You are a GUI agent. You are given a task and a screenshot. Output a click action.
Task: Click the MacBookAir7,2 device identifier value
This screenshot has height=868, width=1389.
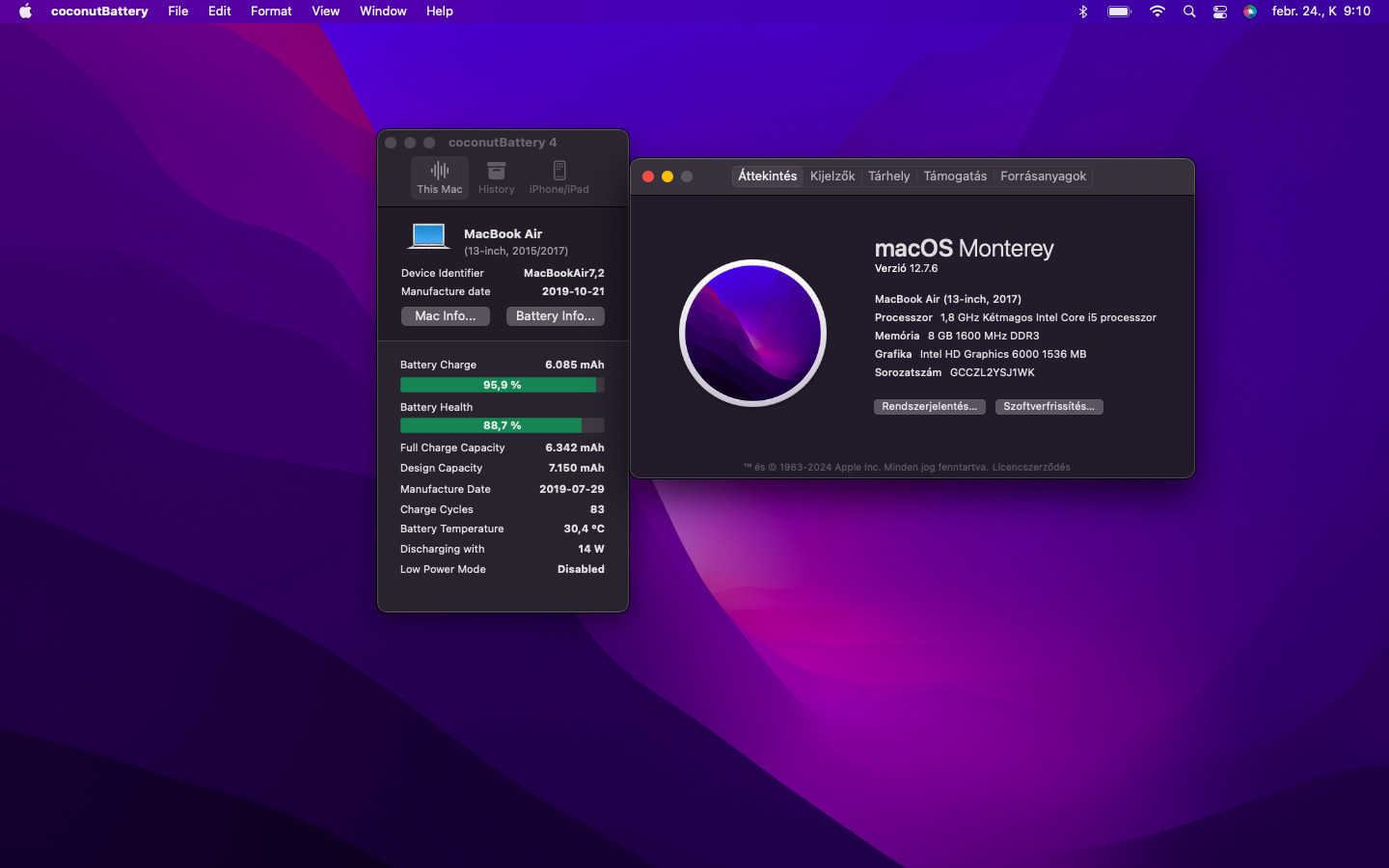pos(564,273)
